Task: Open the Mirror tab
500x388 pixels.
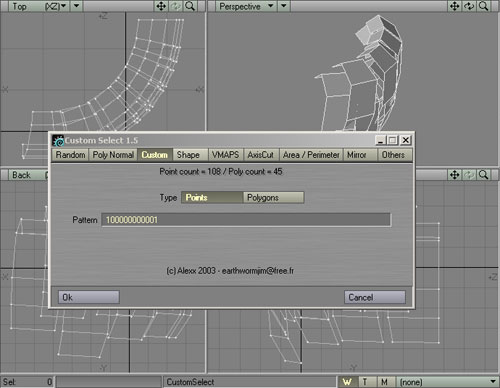Action: [360, 155]
